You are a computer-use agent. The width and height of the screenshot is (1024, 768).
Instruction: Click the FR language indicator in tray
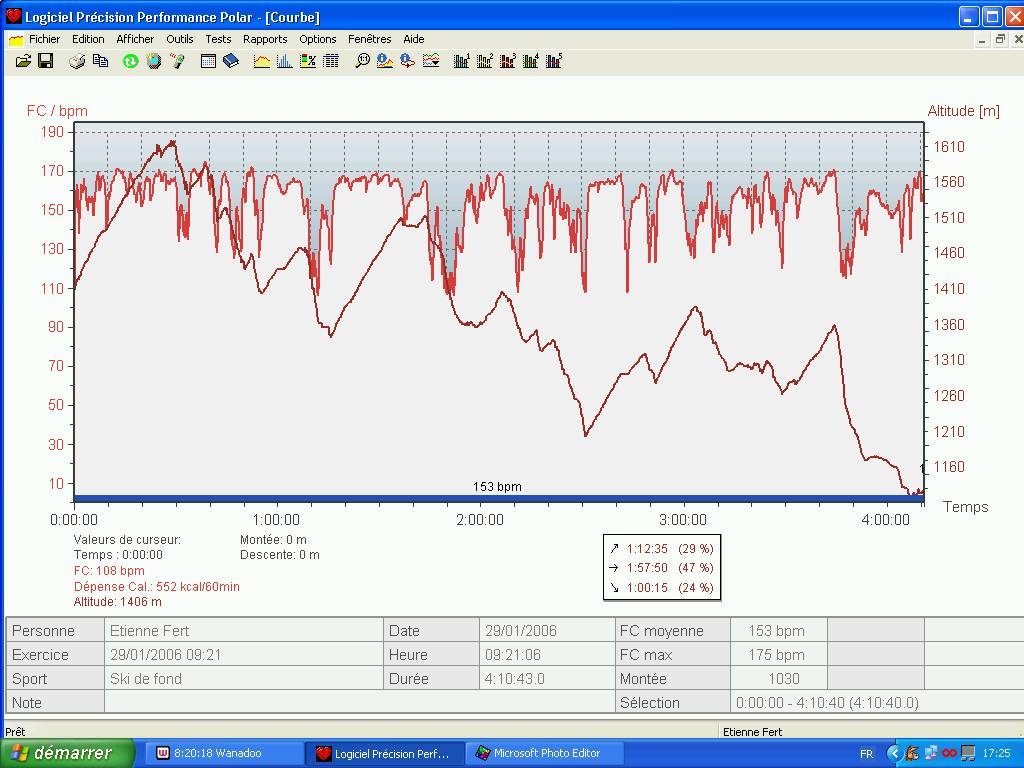pos(866,753)
